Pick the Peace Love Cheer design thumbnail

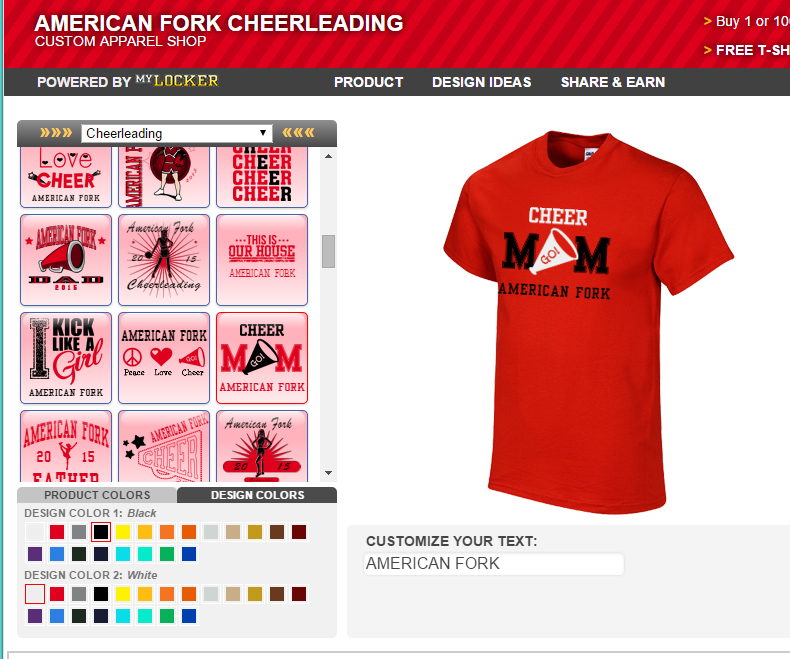pos(164,358)
